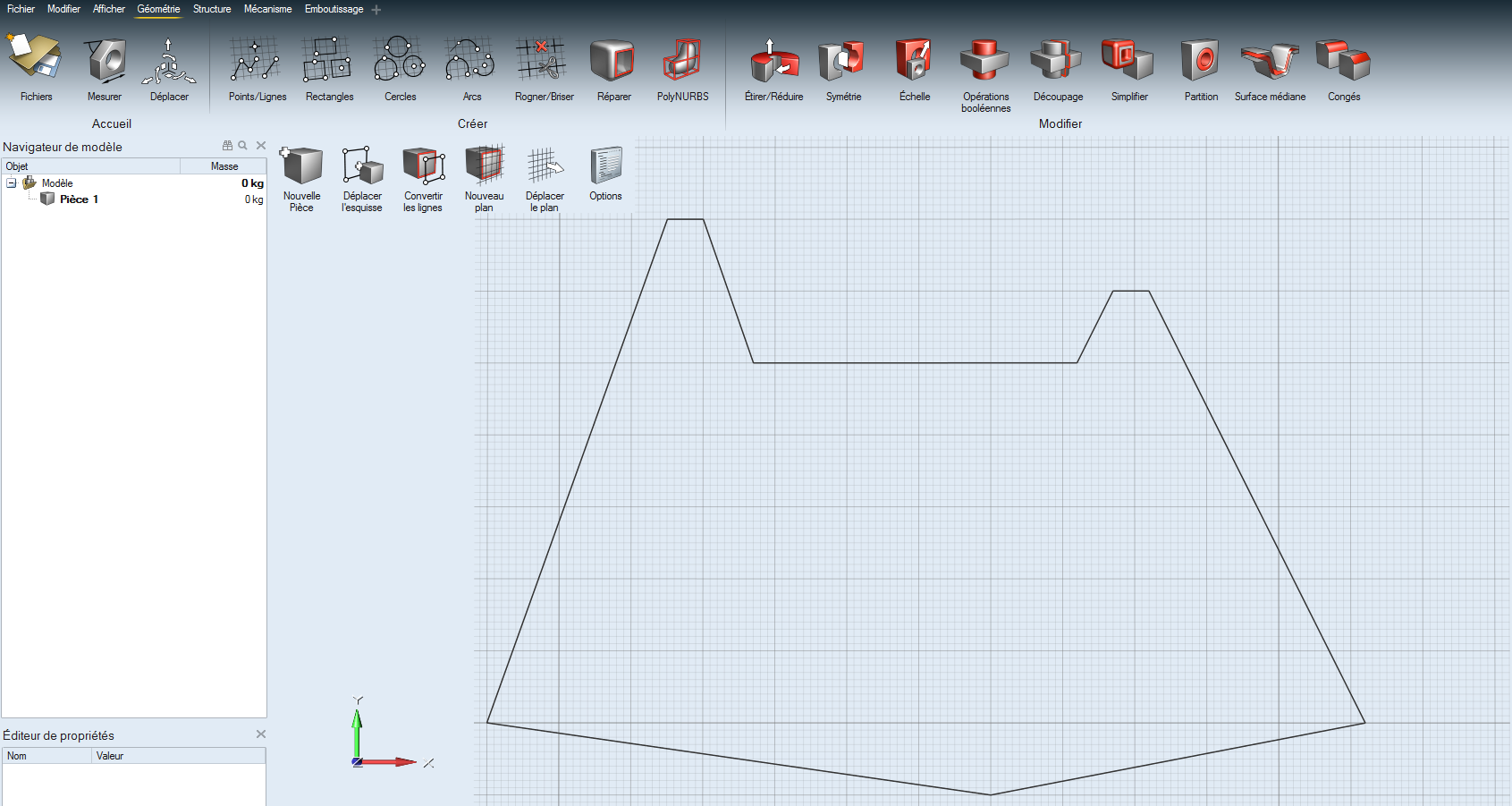Open Opérations booléennes tool

click(x=985, y=60)
